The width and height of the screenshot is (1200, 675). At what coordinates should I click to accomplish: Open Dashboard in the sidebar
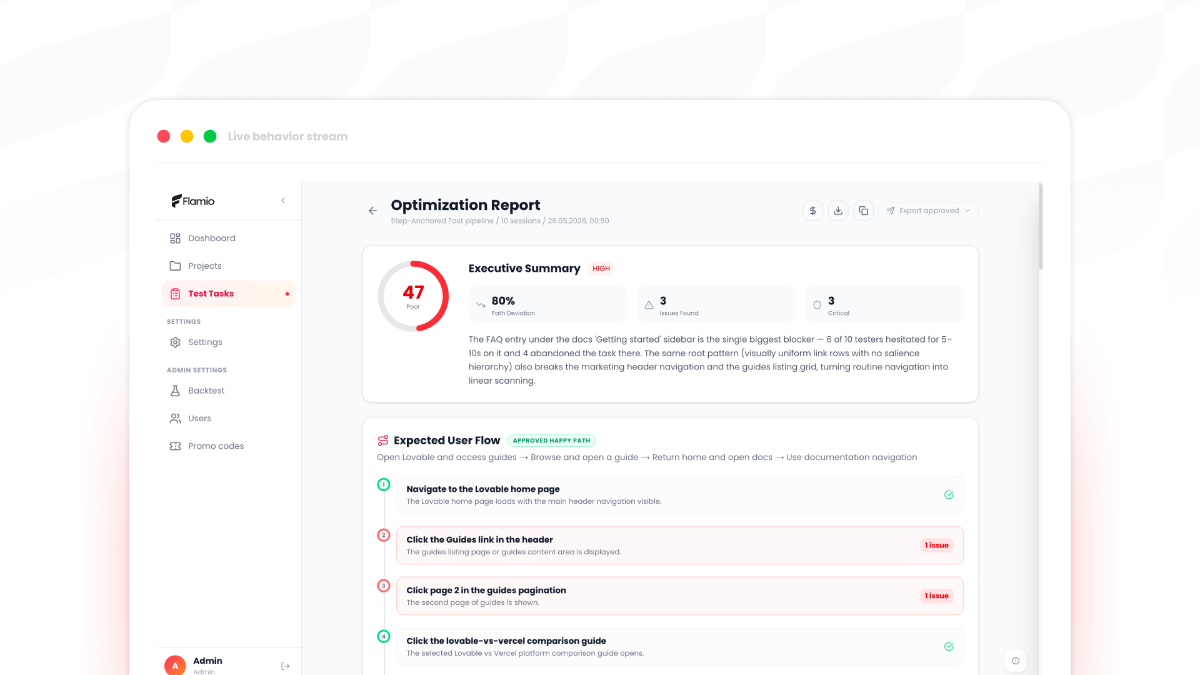point(230,238)
